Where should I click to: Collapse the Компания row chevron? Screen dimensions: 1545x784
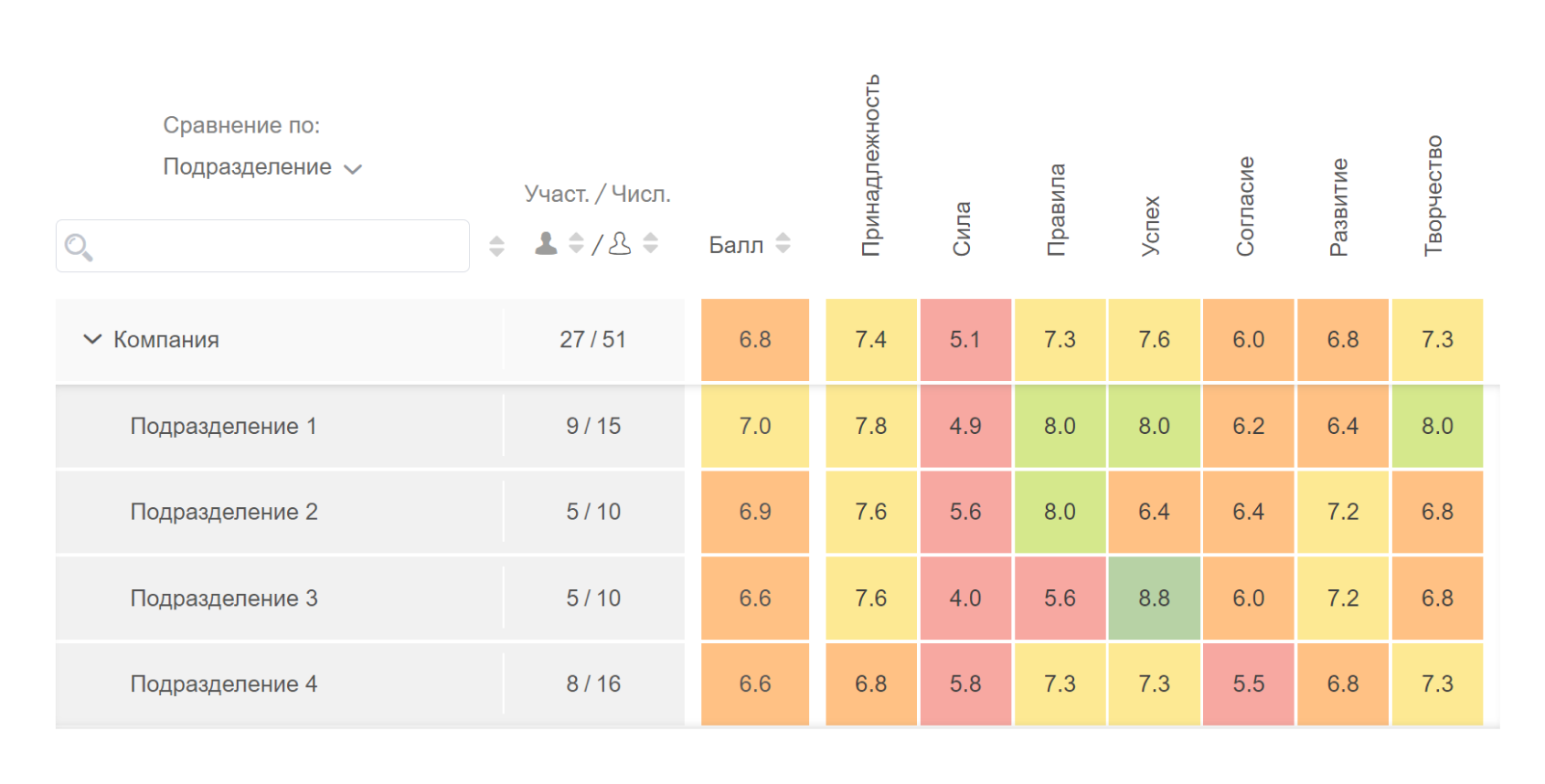[92, 339]
